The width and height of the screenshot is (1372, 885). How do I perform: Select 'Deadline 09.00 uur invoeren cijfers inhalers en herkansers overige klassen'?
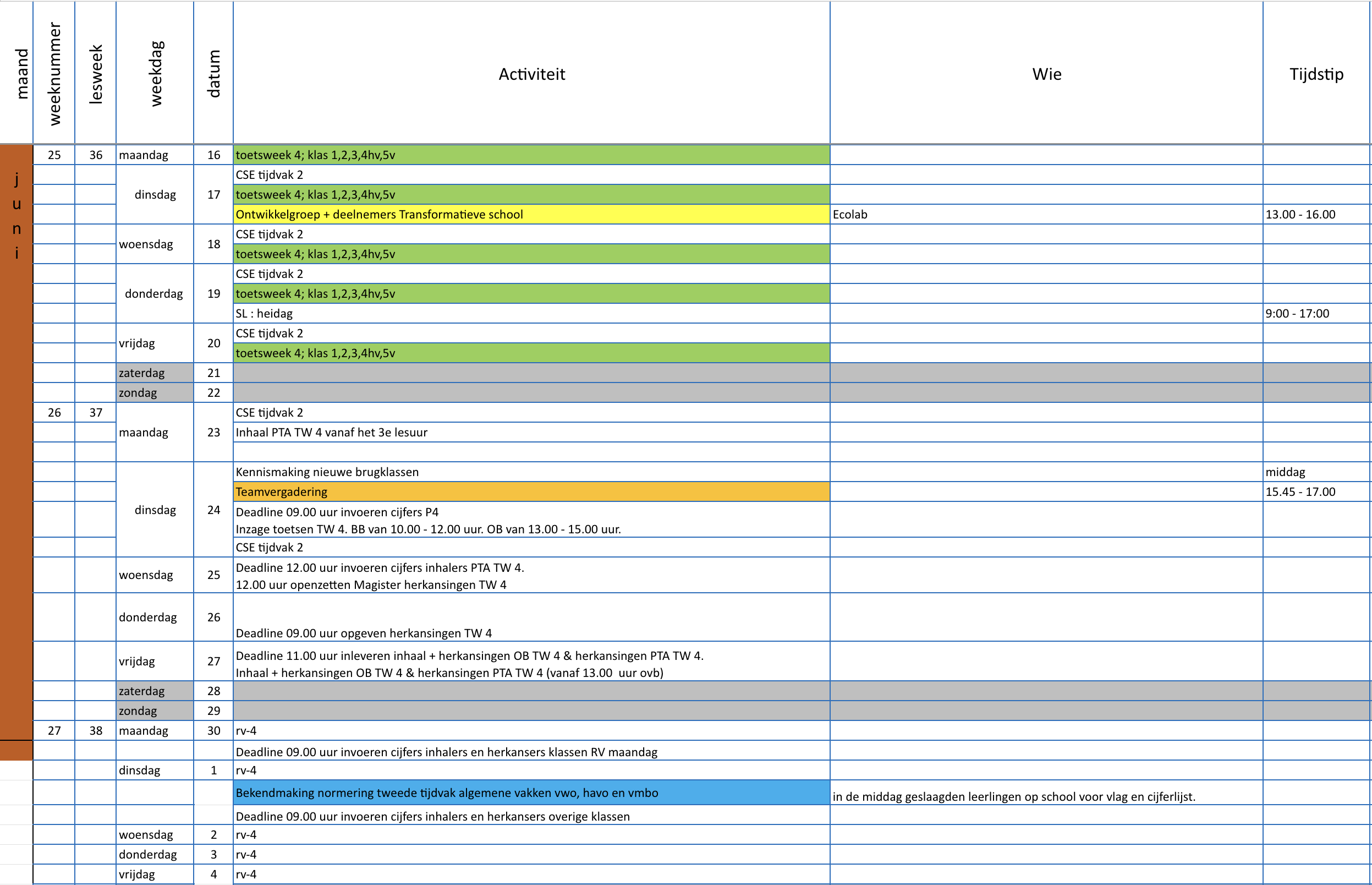pos(531,815)
